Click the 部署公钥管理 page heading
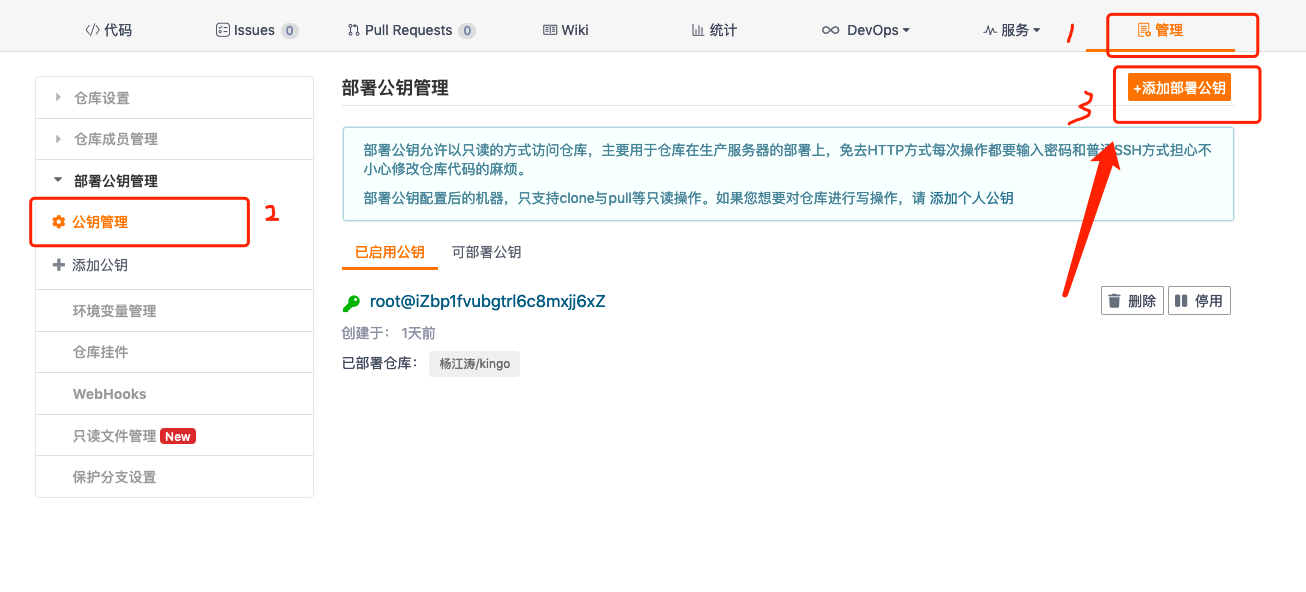Screen dimensions: 1306x592 pos(395,88)
